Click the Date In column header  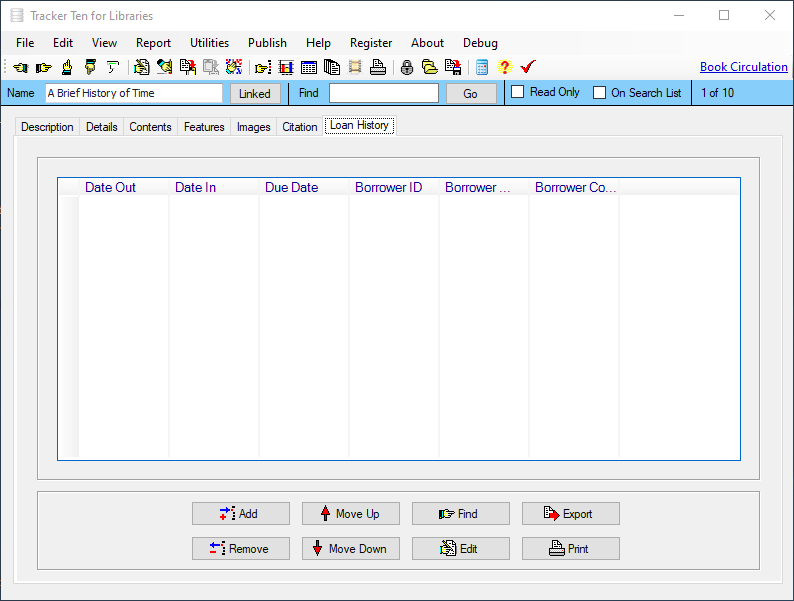pyautogui.click(x=214, y=187)
